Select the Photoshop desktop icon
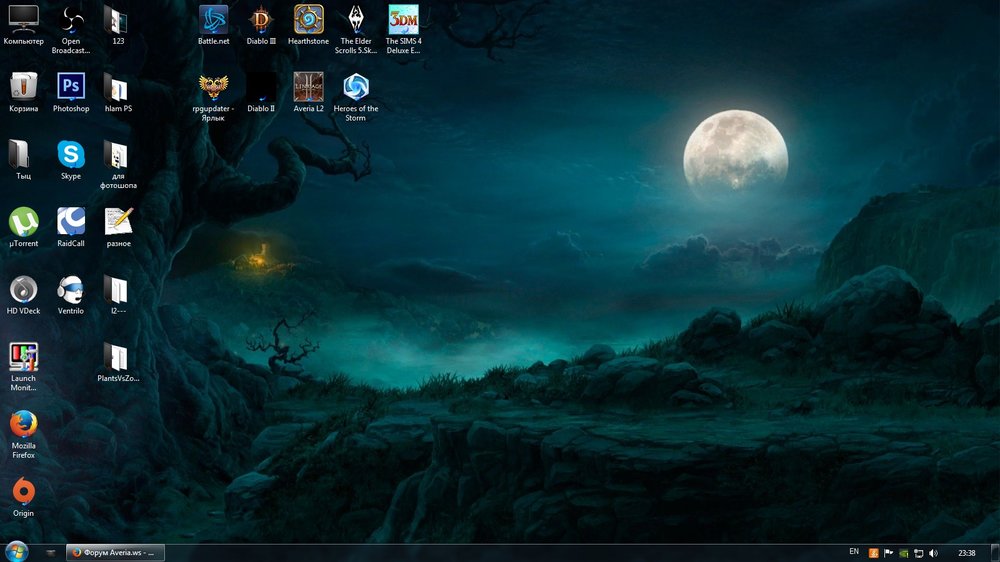This screenshot has height=562, width=1000. coord(71,87)
